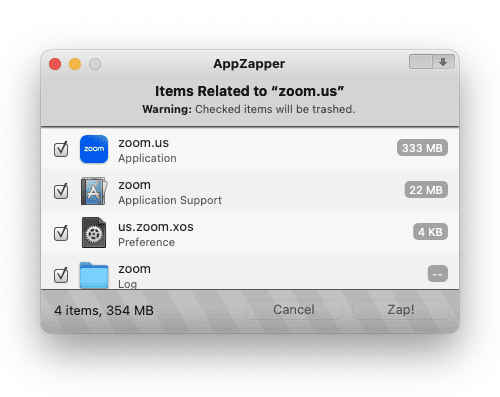
Task: Click the unknown size badge for Log
Action: point(438,274)
